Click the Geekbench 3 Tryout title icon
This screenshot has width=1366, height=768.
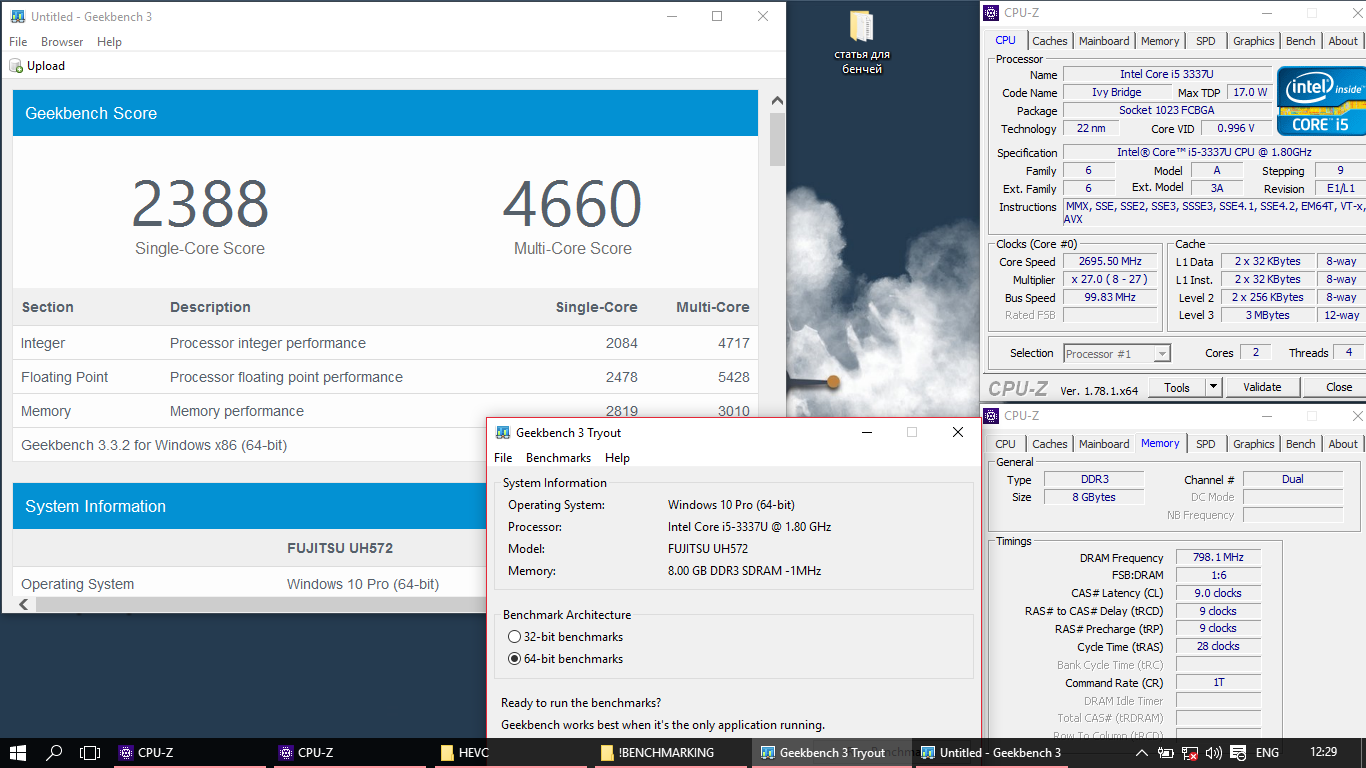click(x=502, y=433)
